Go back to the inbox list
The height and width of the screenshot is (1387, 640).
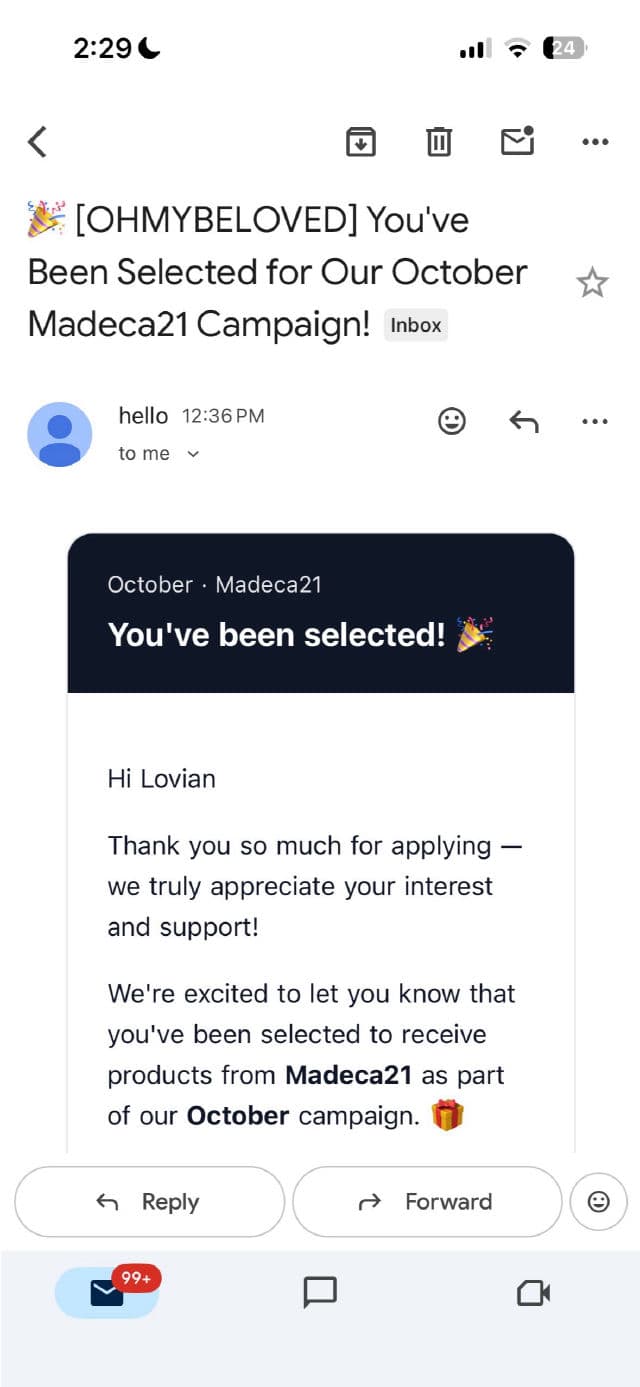[x=37, y=142]
